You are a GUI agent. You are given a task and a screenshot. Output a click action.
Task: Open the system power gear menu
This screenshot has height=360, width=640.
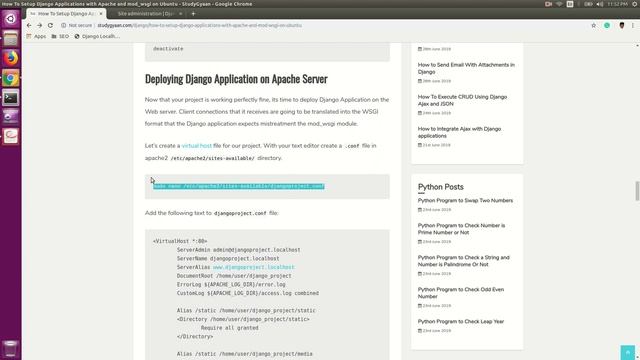coord(635,4)
